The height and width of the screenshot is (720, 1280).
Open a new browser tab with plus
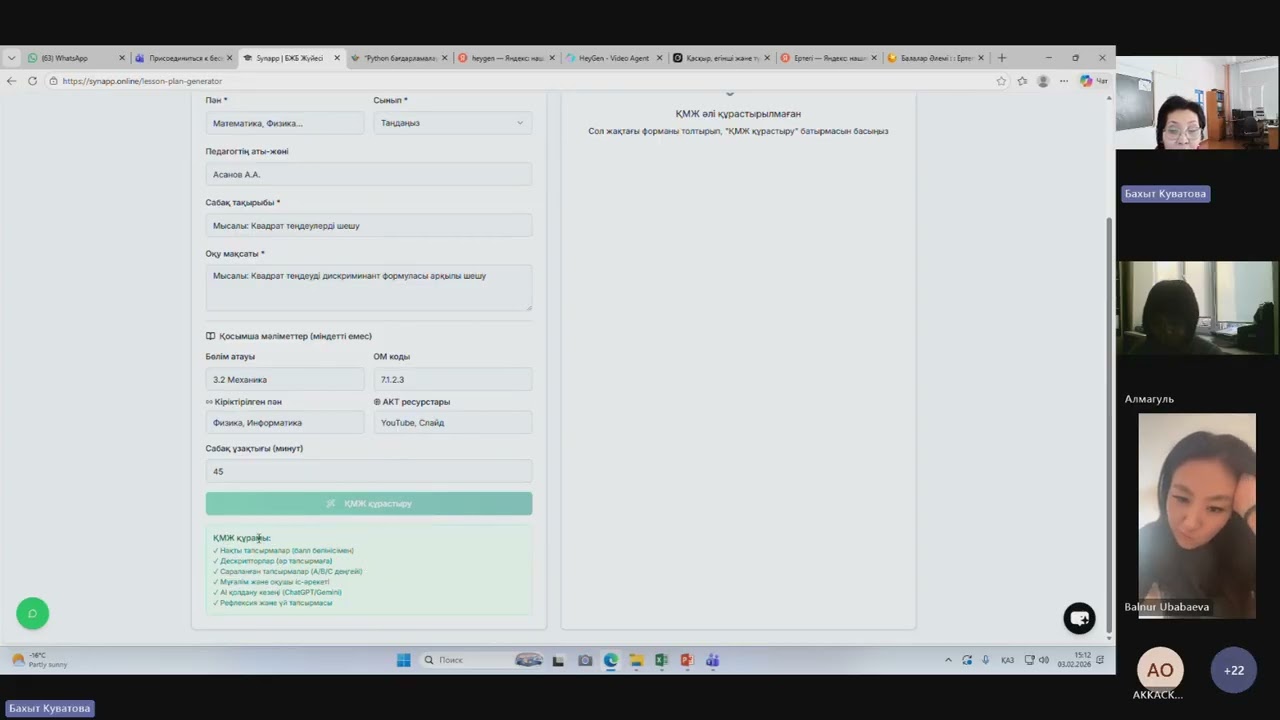pyautogui.click(x=1002, y=58)
